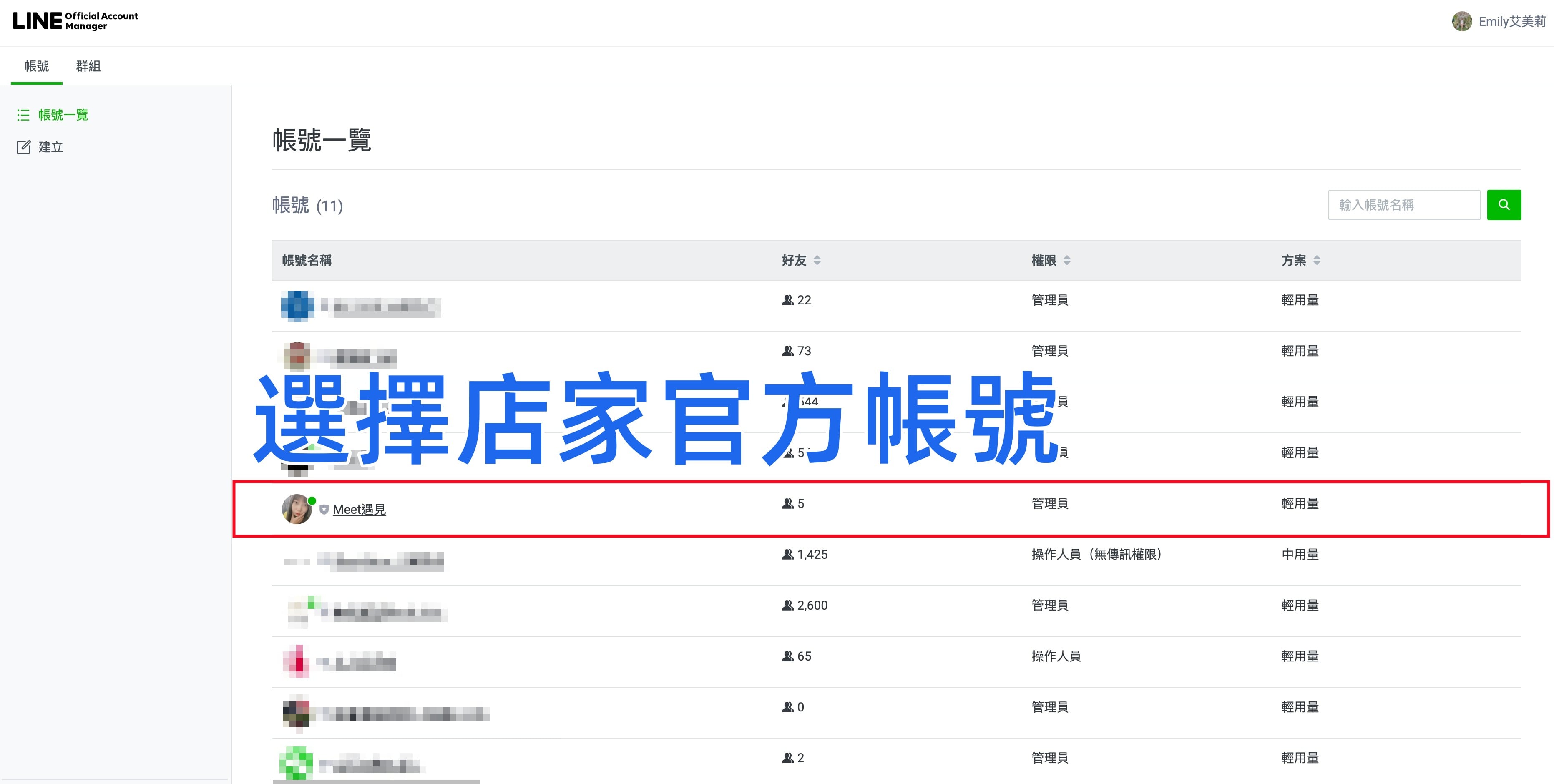Switch to the 群組 tab
The image size is (1554, 784).
[88, 66]
